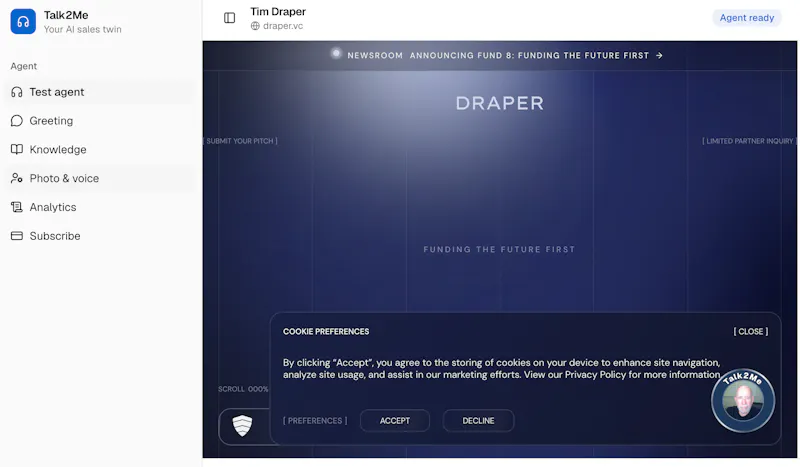Screen dimensions: 800x467
Task: Open the Subscribe page
Action: [100, 236]
